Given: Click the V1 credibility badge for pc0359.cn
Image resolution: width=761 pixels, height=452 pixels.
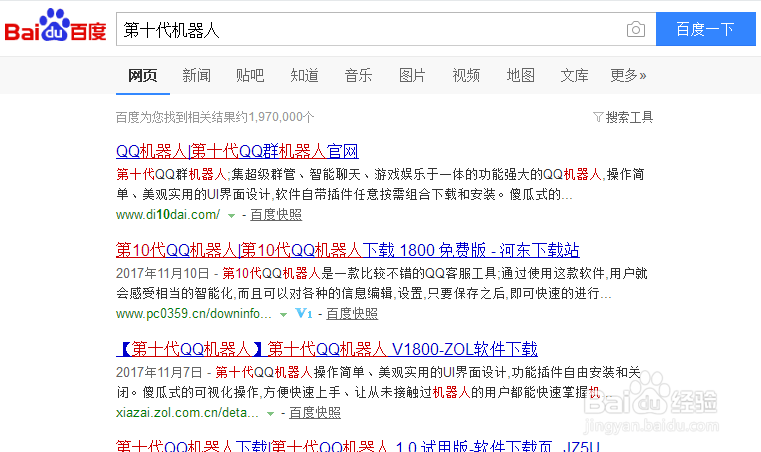Looking at the screenshot, I should 303,314.
